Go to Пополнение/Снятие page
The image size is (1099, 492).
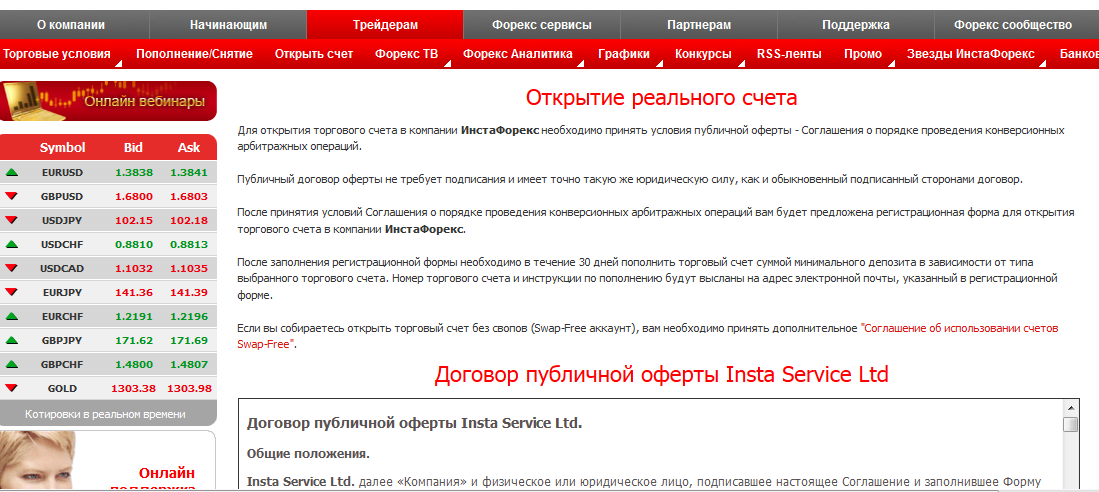coord(194,54)
